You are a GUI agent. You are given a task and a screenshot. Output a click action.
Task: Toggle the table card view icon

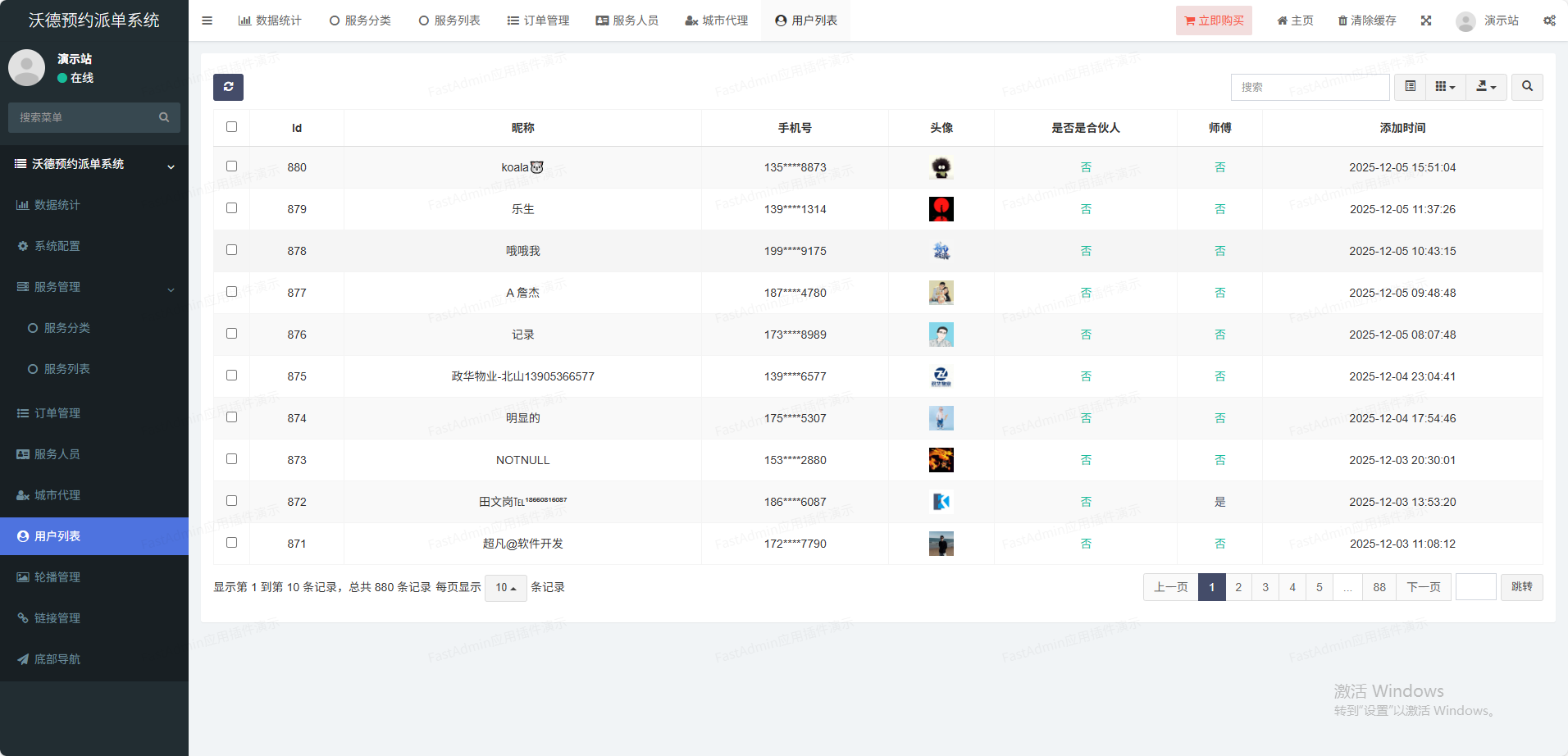pos(1410,87)
